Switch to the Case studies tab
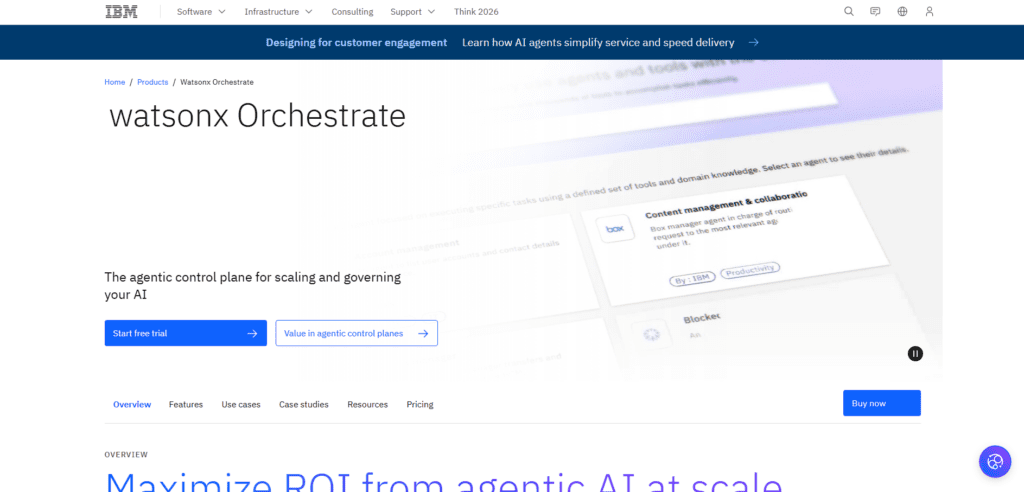This screenshot has height=492, width=1024. tap(304, 404)
